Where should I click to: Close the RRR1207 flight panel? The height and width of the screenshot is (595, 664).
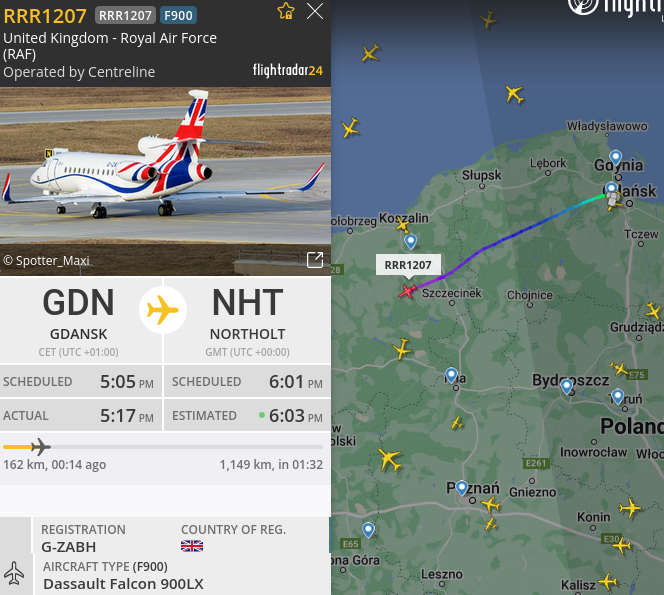[315, 11]
